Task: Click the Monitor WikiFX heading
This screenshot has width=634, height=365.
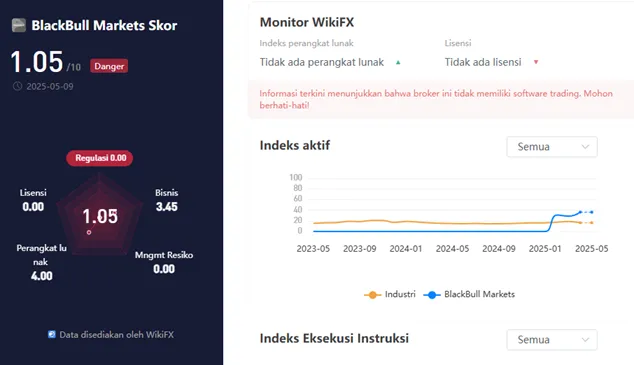Action: coord(307,22)
